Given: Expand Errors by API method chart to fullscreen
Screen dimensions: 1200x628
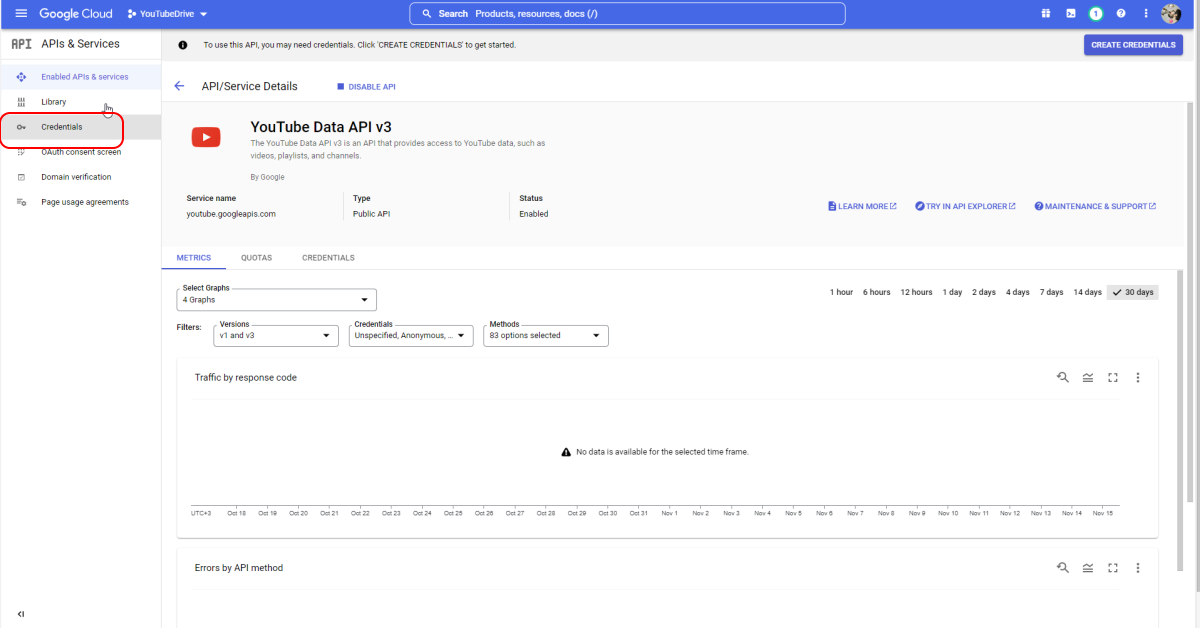Looking at the screenshot, I should 1113,568.
